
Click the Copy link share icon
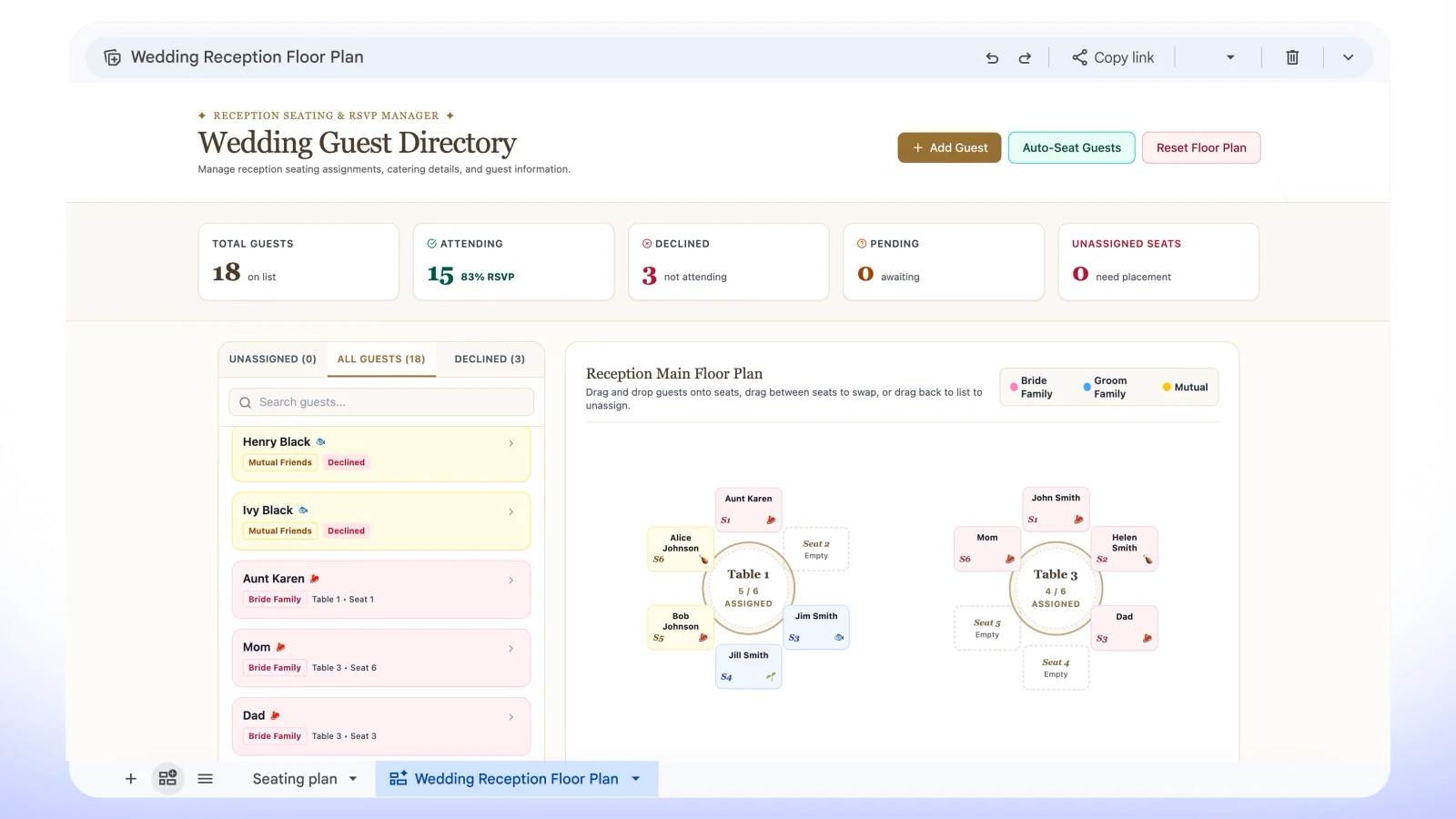tap(1079, 57)
